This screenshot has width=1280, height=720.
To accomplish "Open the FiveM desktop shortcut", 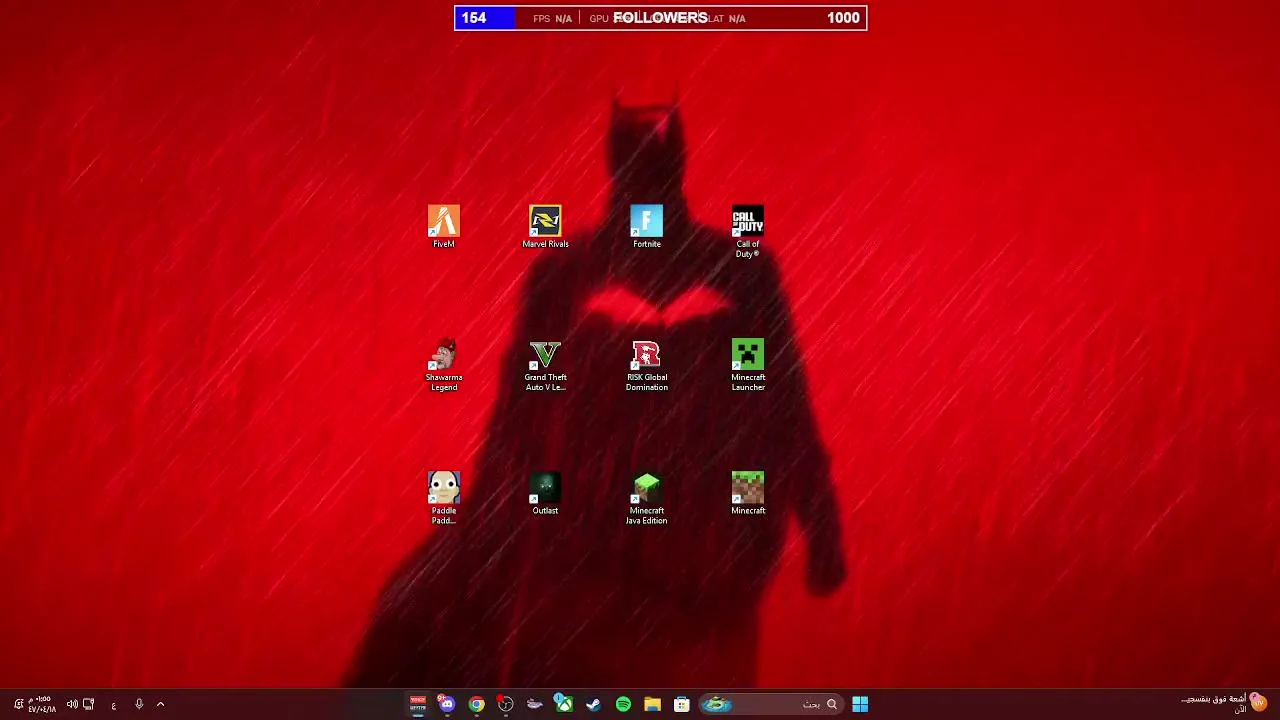I will [x=444, y=227].
